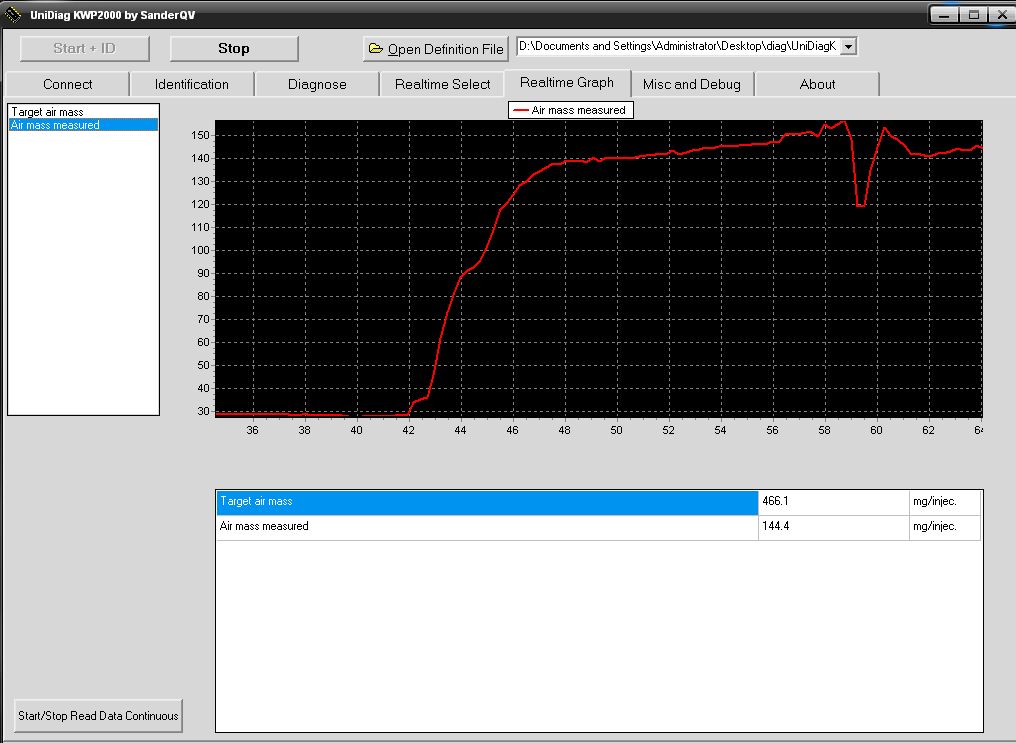Select Target air mass in the list
Image resolution: width=1016 pixels, height=743 pixels.
pos(48,112)
